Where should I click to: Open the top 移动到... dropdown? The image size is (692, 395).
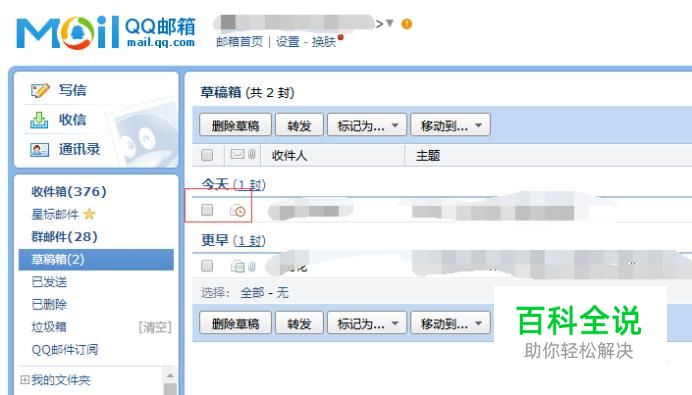[x=450, y=125]
